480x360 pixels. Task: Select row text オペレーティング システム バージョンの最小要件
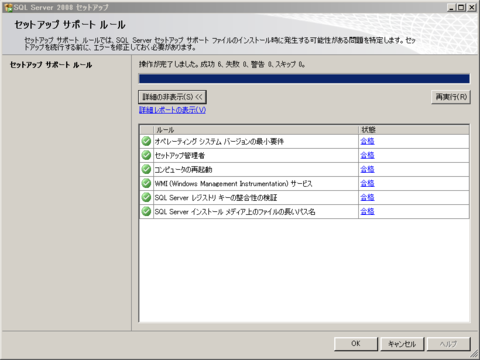click(219, 141)
